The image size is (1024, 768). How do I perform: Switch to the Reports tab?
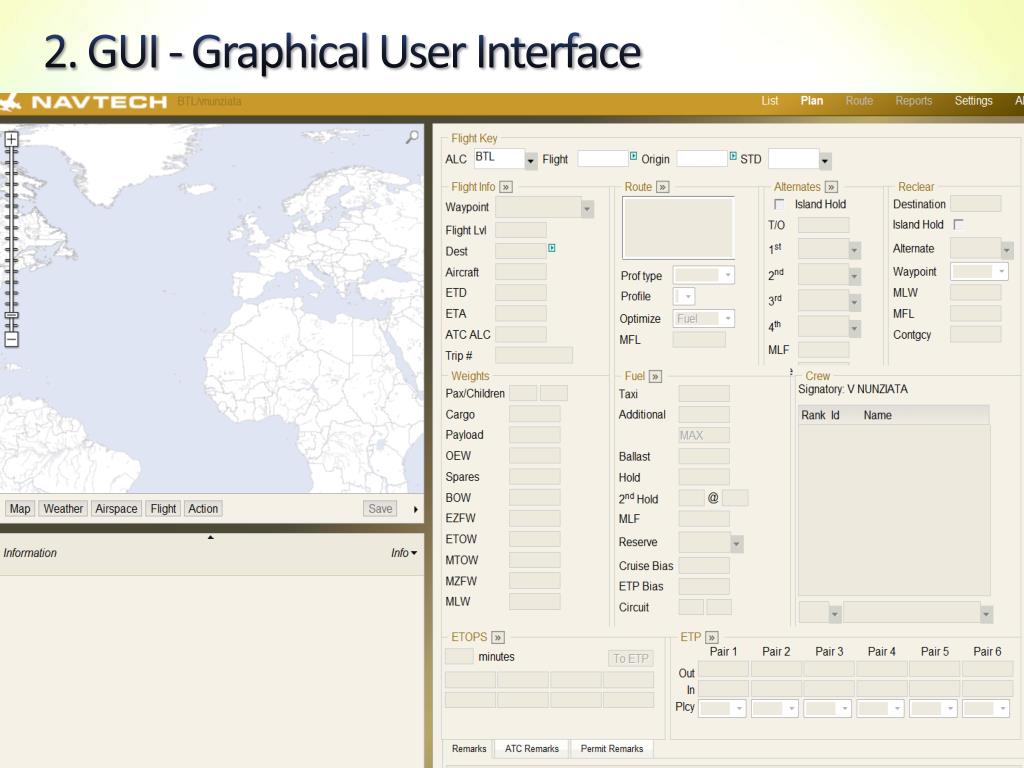tap(914, 101)
